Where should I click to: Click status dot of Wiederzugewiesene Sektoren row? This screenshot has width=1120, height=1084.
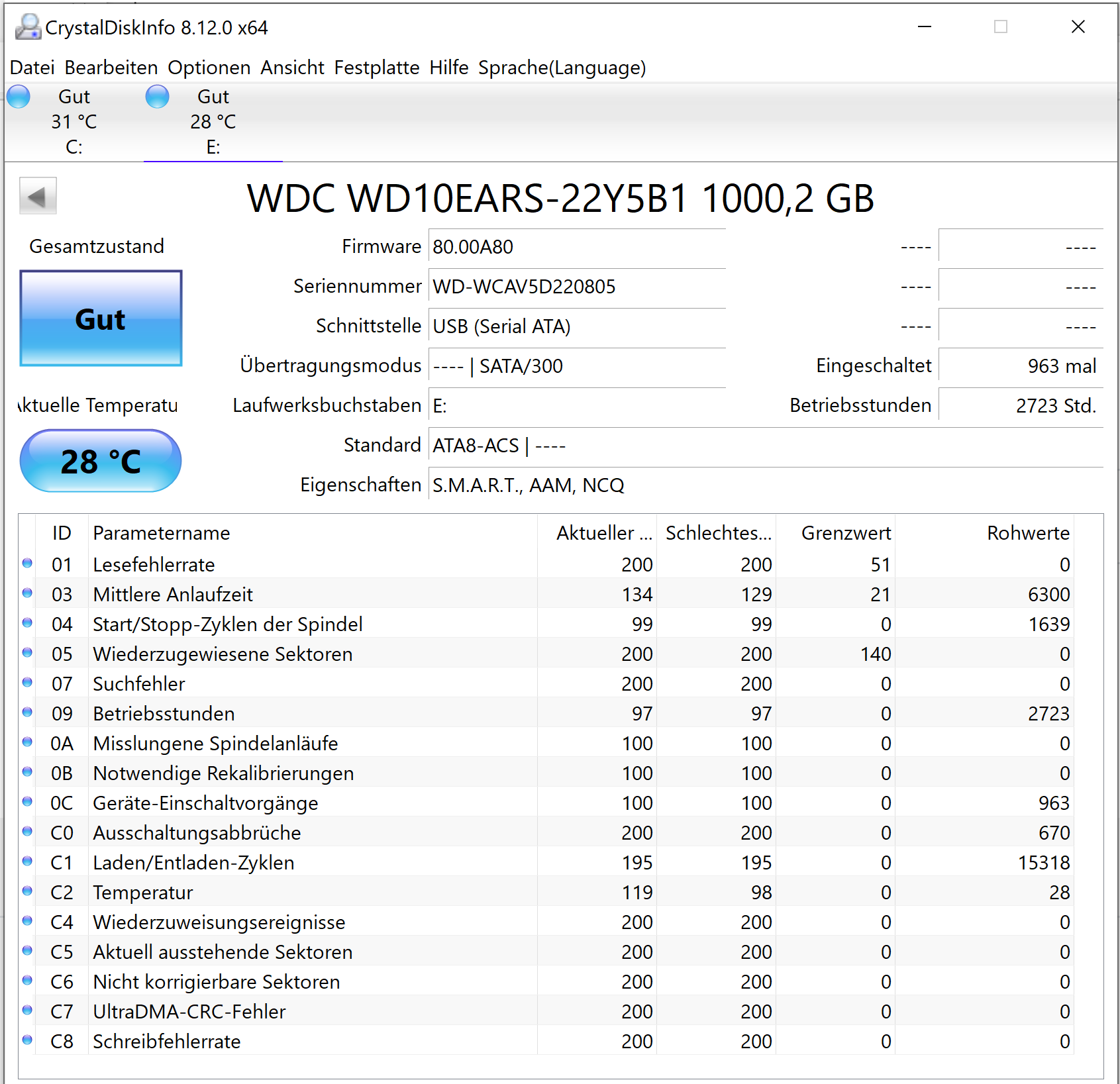point(27,652)
